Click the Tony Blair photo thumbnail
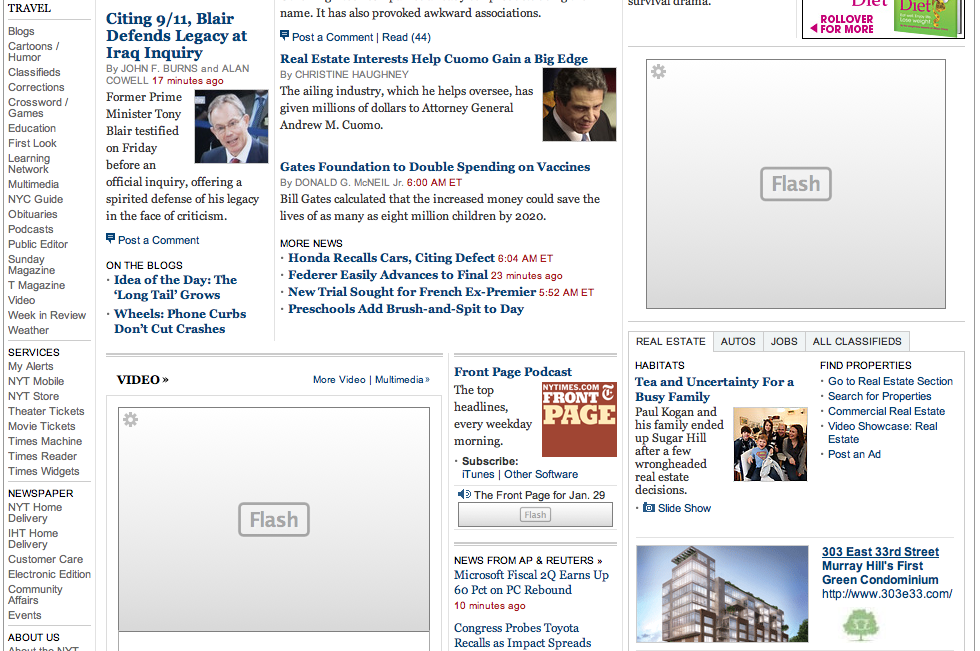 (x=231, y=127)
